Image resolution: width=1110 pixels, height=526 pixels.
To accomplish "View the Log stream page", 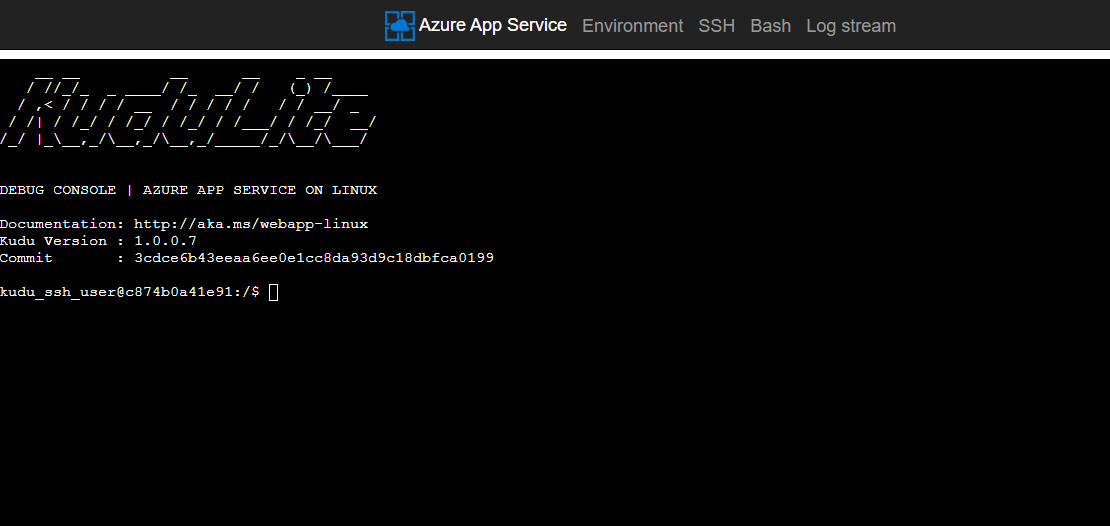I will click(x=850, y=26).
